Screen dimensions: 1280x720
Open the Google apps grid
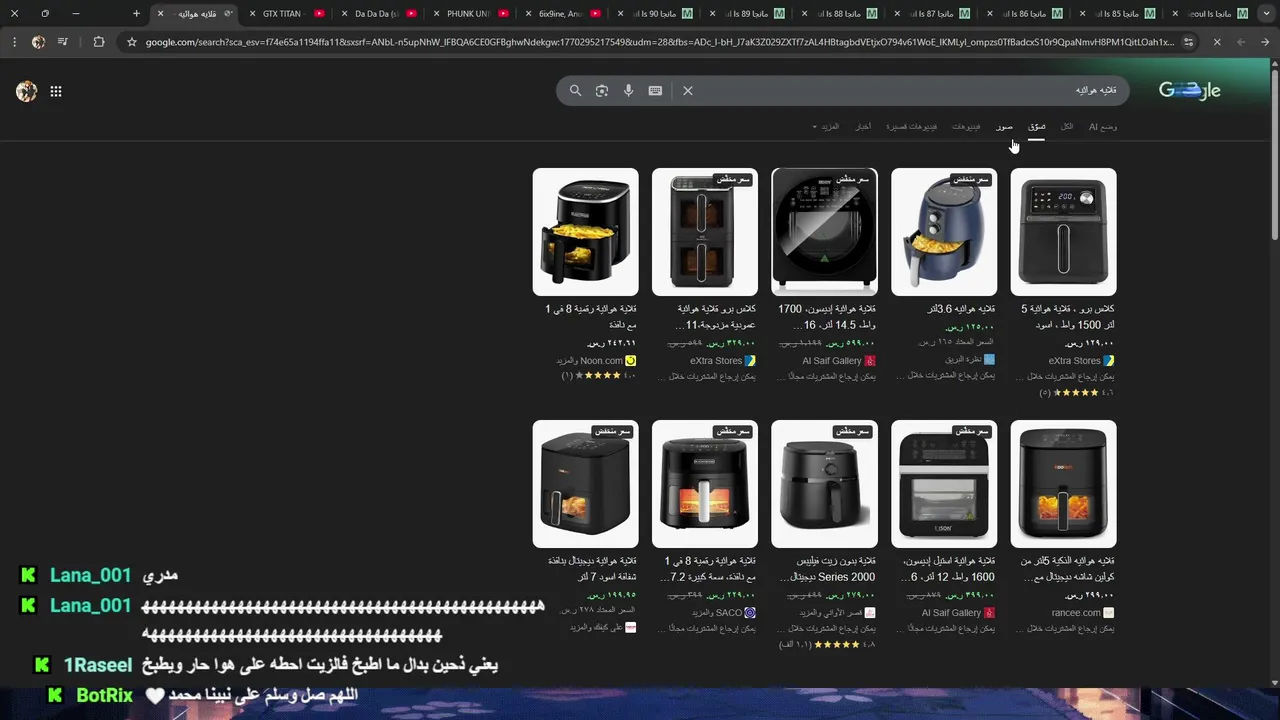tap(56, 91)
